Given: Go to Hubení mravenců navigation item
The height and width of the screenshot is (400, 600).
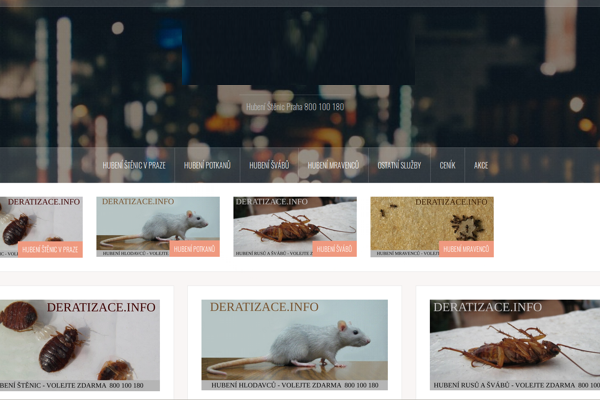Looking at the screenshot, I should (333, 165).
